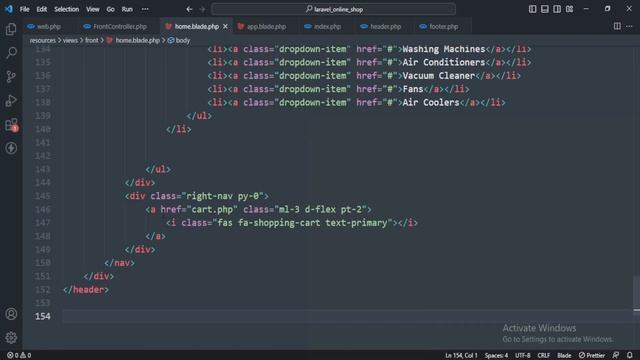Select resources in the breadcrumb
This screenshot has width=640, height=360.
pos(42,40)
